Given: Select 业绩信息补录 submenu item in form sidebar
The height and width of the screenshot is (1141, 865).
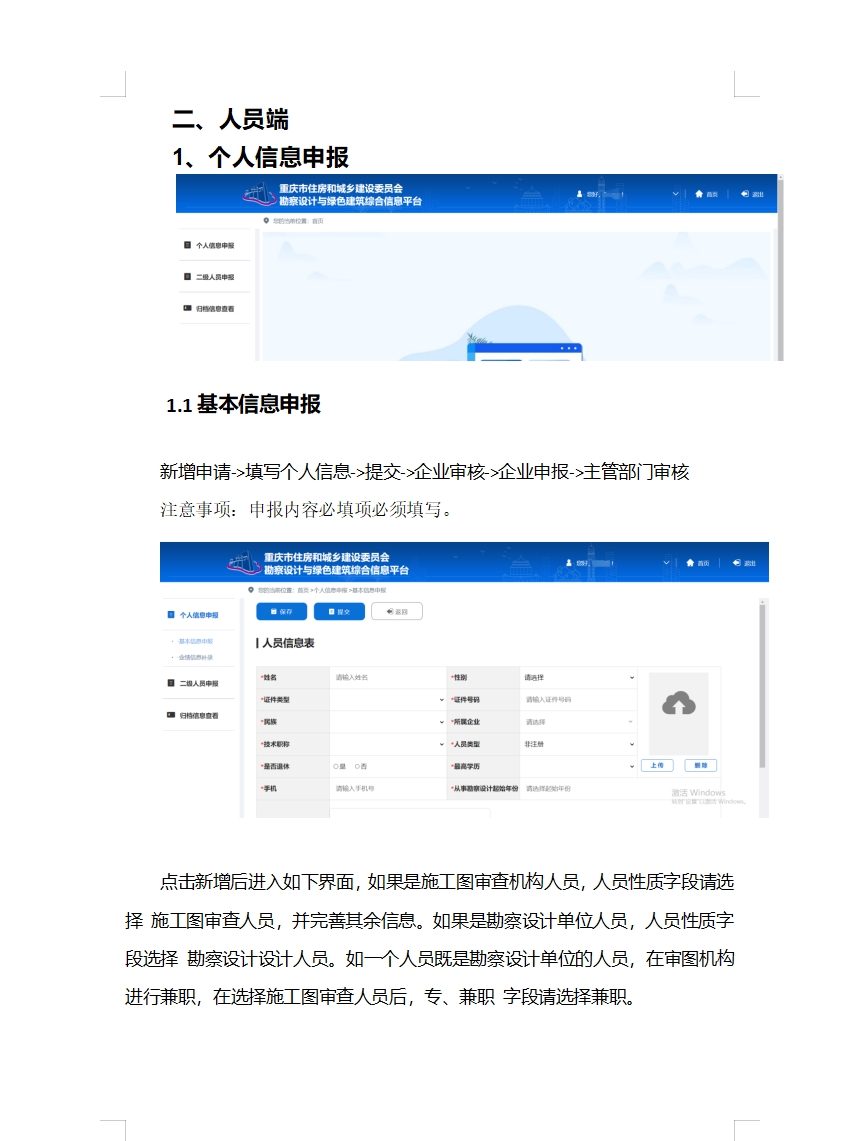Looking at the screenshot, I should [x=195, y=657].
